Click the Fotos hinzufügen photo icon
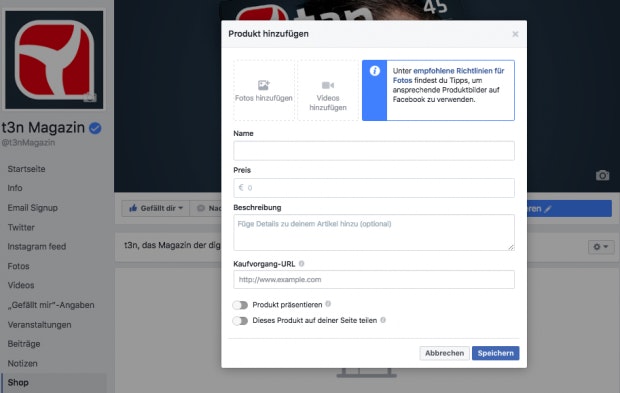Image resolution: width=620 pixels, height=393 pixels. 264,85
